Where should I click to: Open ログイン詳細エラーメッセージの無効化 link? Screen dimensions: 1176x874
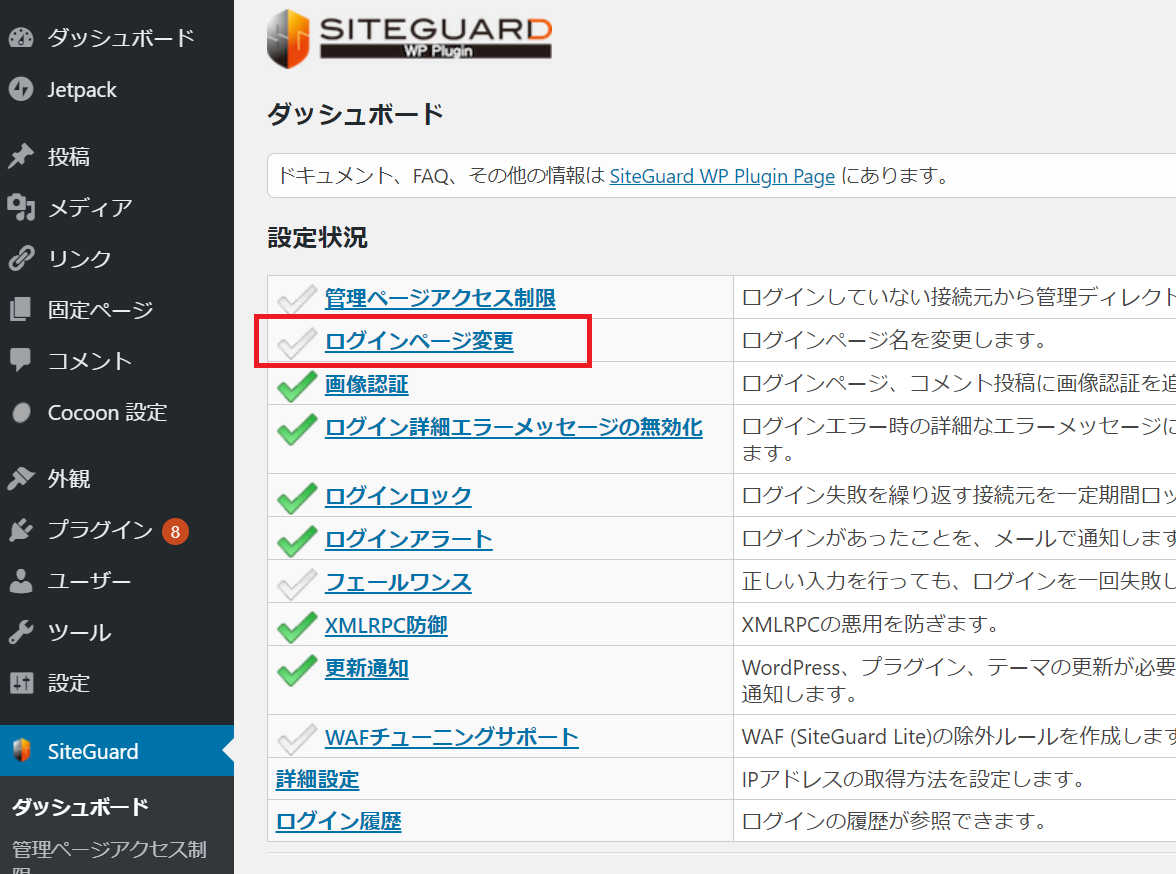[514, 427]
